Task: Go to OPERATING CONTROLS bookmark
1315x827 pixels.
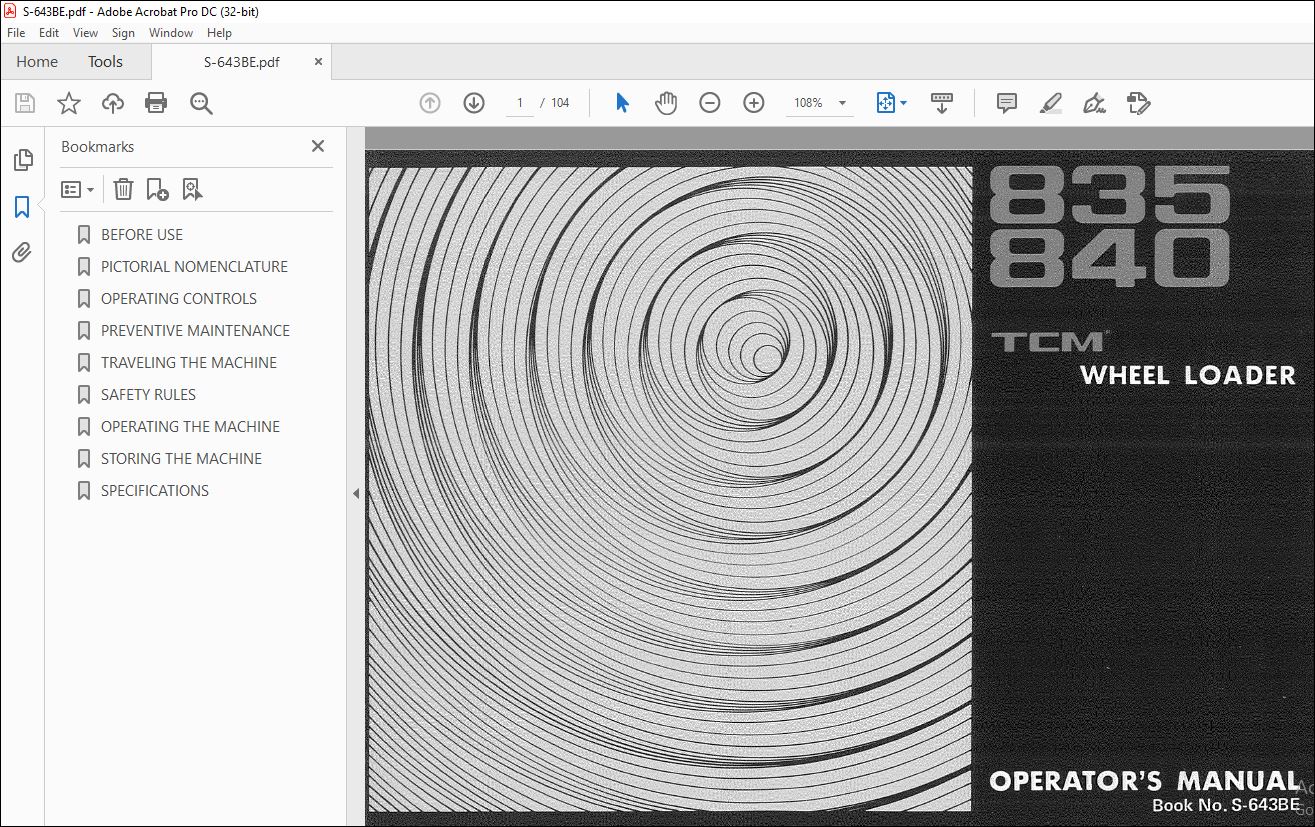Action: 179,299
